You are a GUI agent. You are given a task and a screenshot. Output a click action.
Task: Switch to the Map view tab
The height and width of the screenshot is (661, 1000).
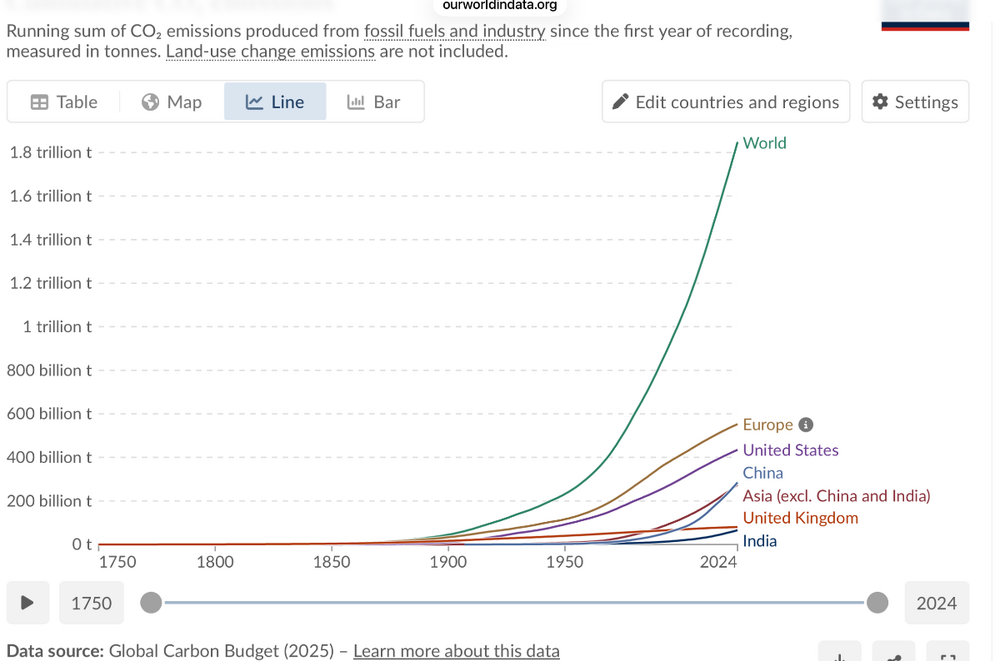[172, 102]
